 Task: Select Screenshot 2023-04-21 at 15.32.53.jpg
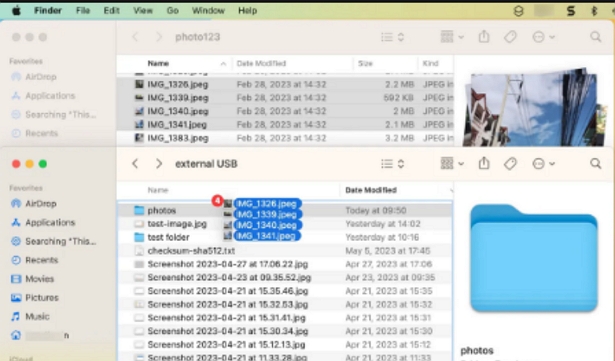coord(285,304)
